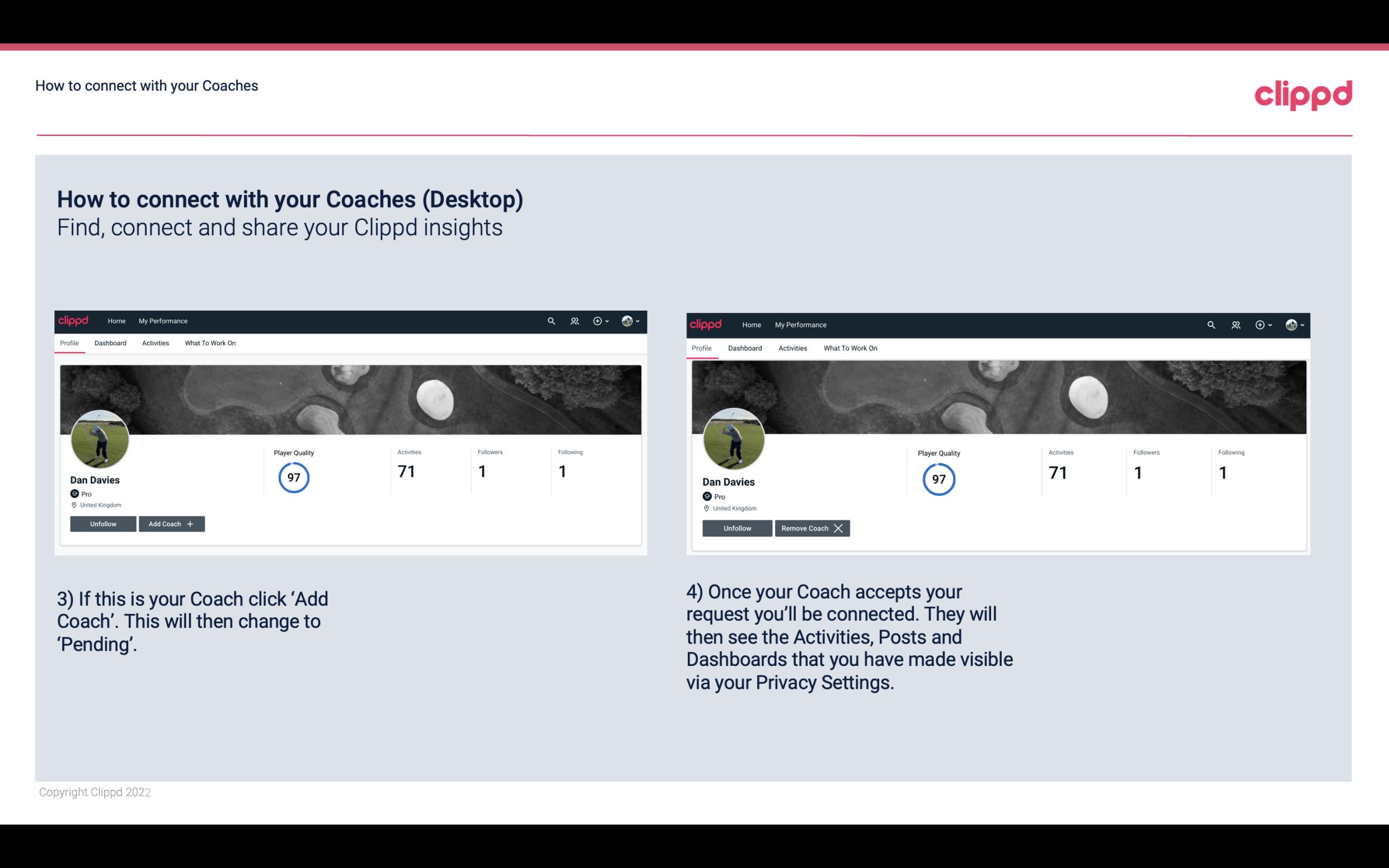The height and width of the screenshot is (868, 1389).
Task: Click the Clippd logo icon top-left
Action: pos(75,321)
